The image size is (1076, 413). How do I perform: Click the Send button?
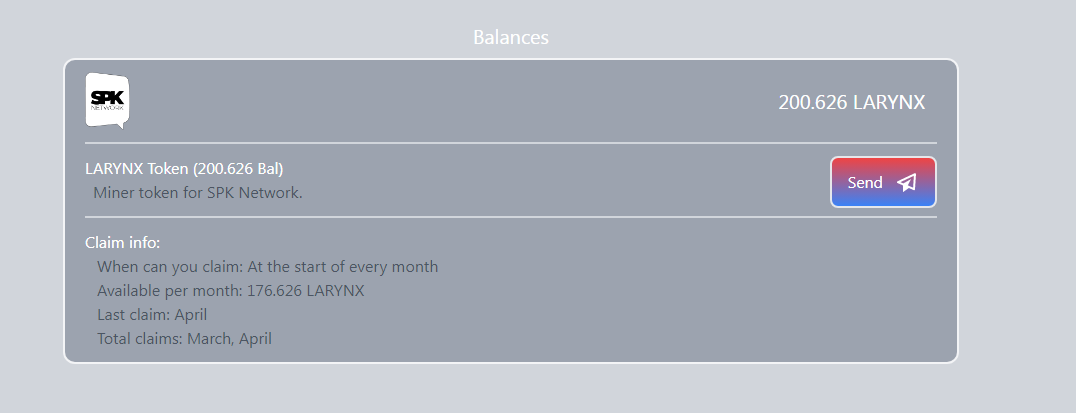[x=883, y=182]
